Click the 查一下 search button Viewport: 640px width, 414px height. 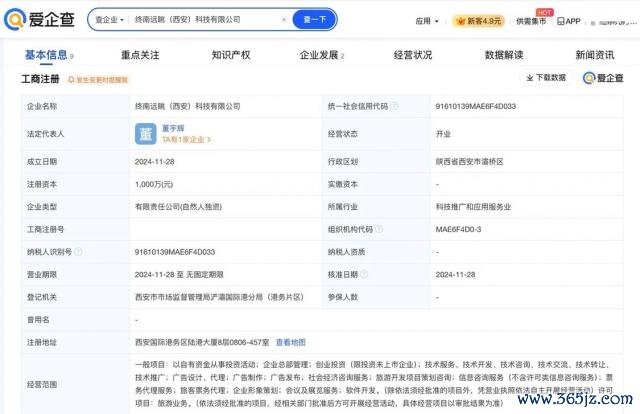click(314, 19)
